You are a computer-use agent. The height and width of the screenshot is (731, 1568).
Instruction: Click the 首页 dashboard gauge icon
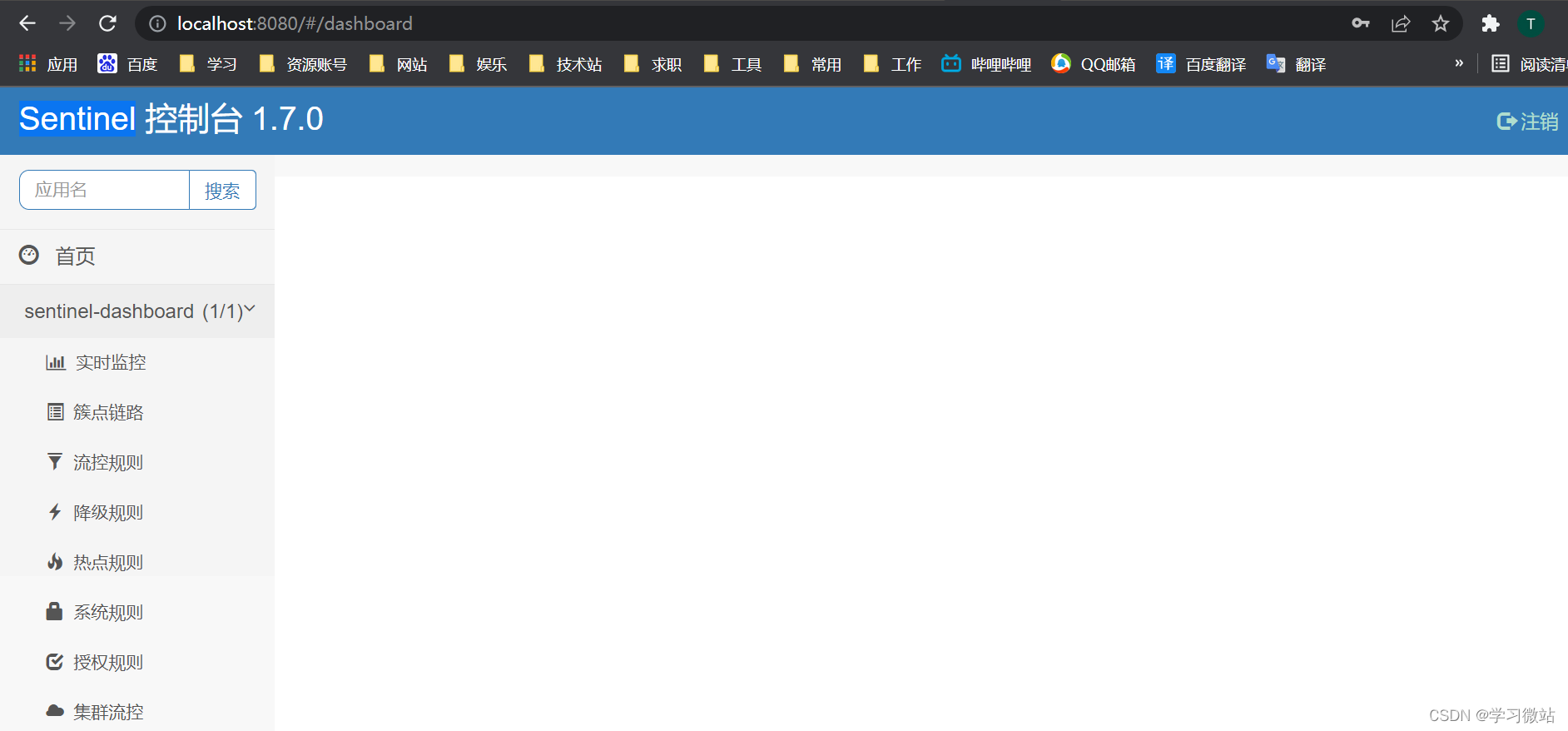[29, 255]
